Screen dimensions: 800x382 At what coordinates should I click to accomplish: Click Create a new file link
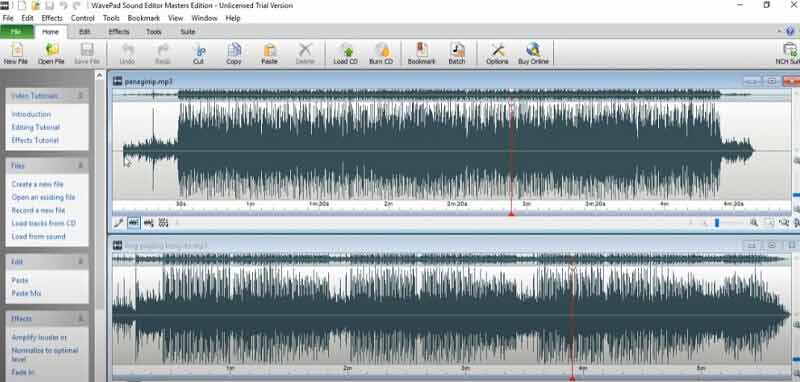(x=37, y=184)
